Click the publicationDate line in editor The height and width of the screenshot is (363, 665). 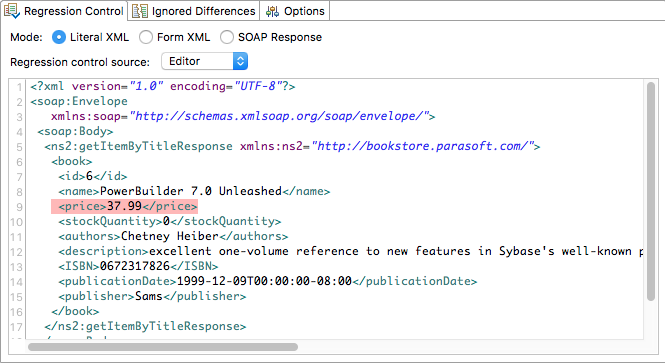pyautogui.click(x=268, y=281)
